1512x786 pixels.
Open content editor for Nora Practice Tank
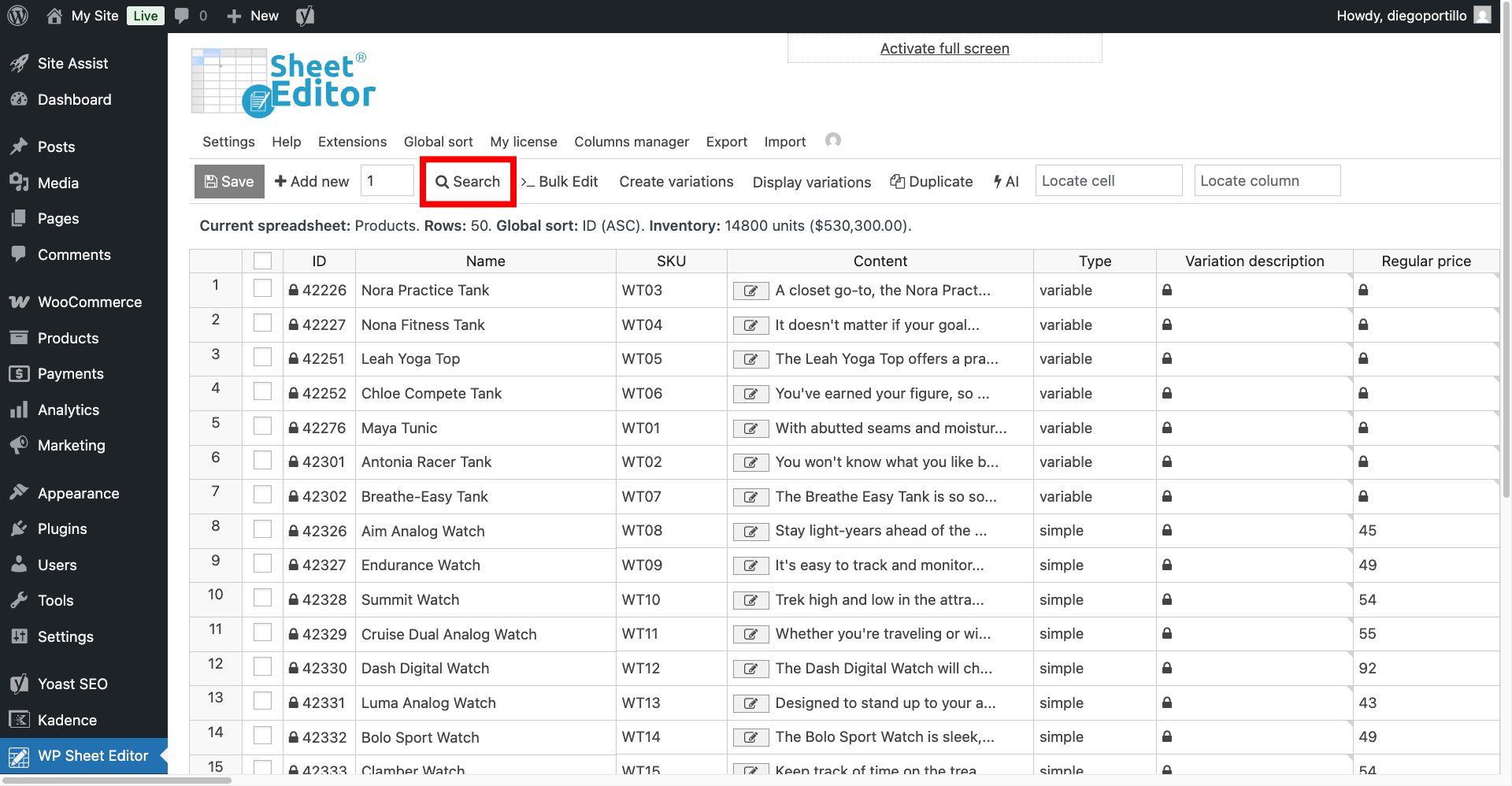pos(750,291)
